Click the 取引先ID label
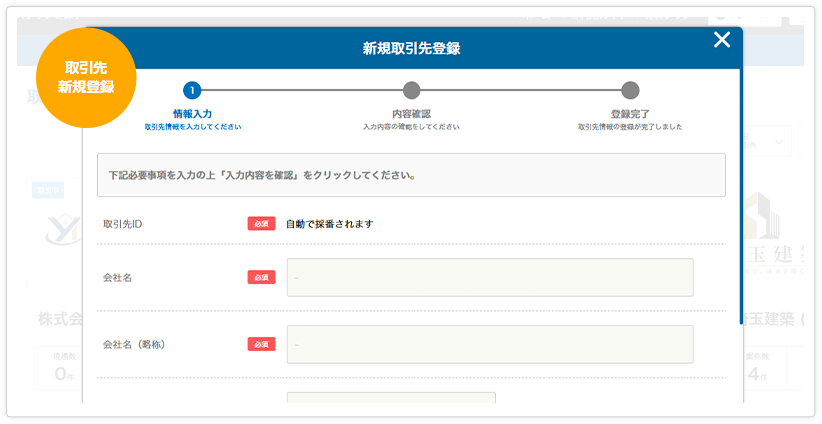Screen dimensions: 822x424 point(122,224)
